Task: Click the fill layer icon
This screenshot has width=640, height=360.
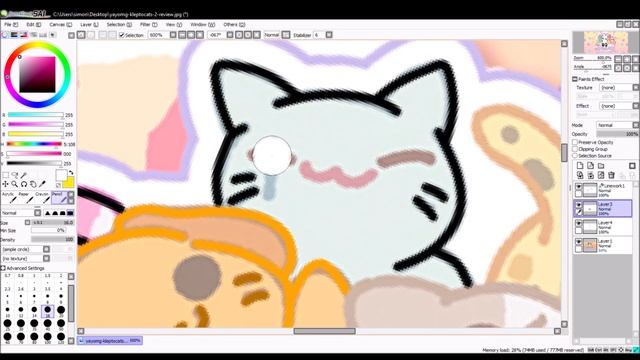Action: point(601,175)
